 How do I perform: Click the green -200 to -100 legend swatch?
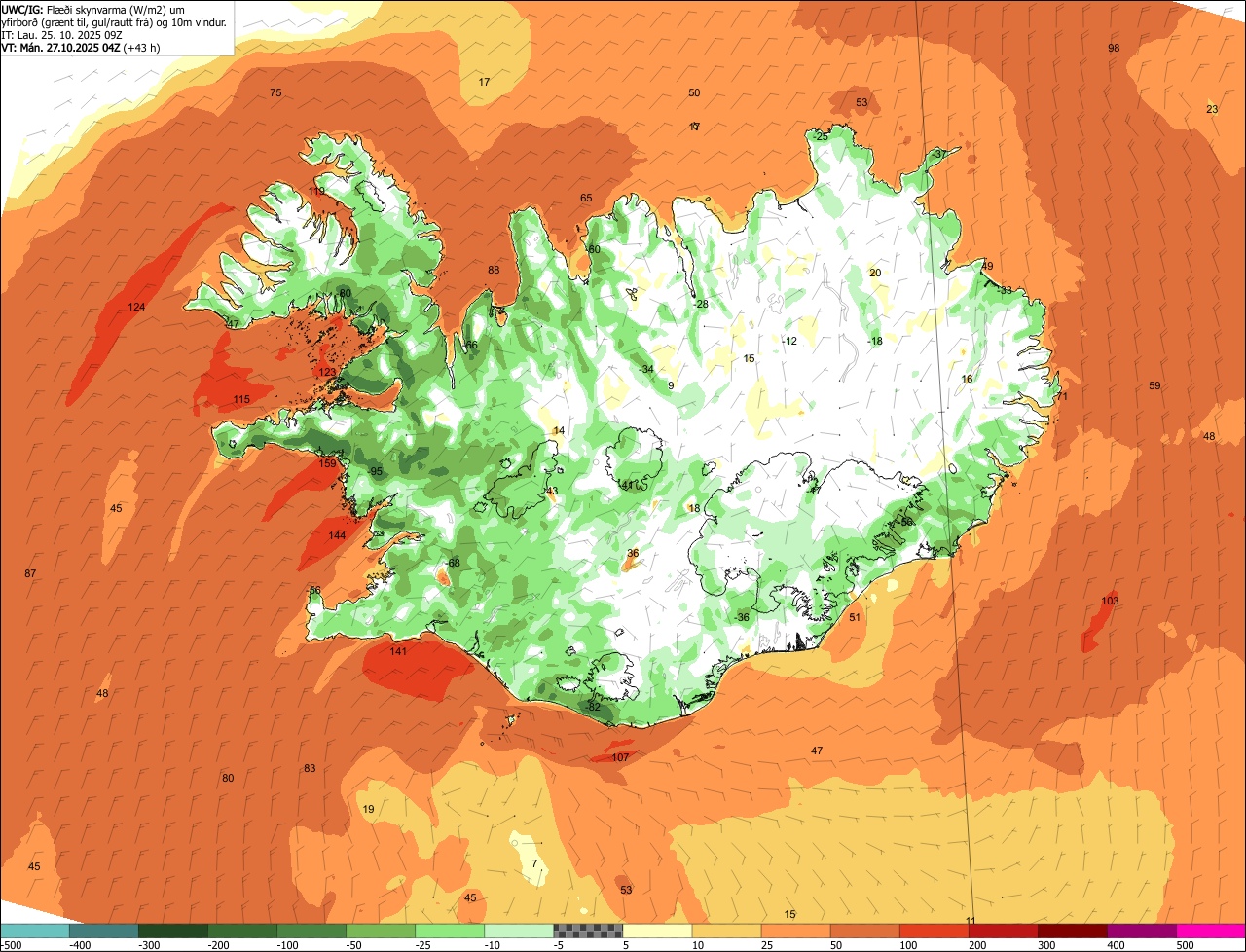click(242, 931)
